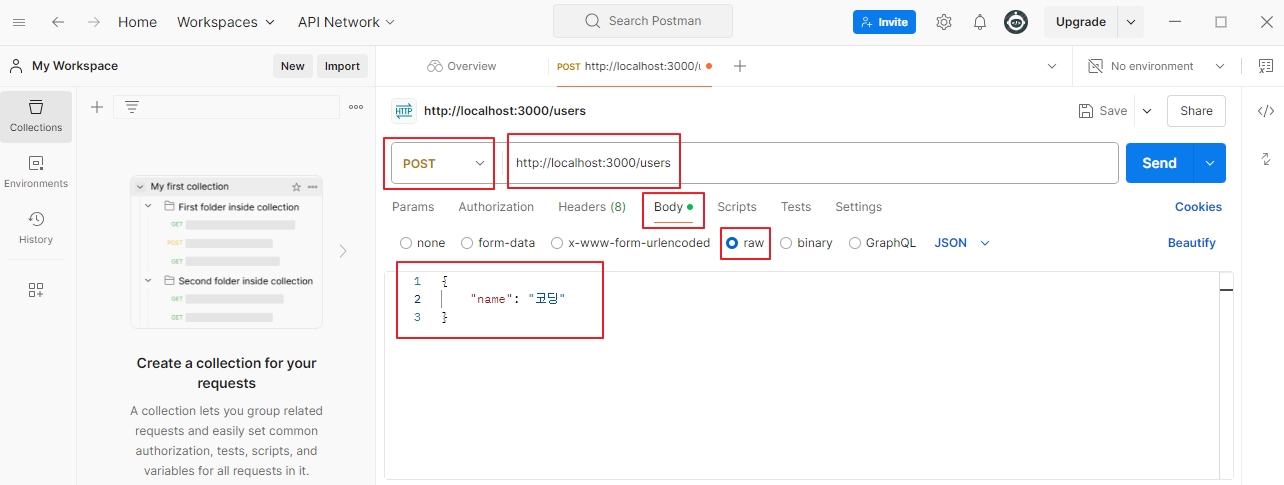The image size is (1284, 485).
Task: Select x-www-form-urlencoded radio button
Action: [557, 243]
